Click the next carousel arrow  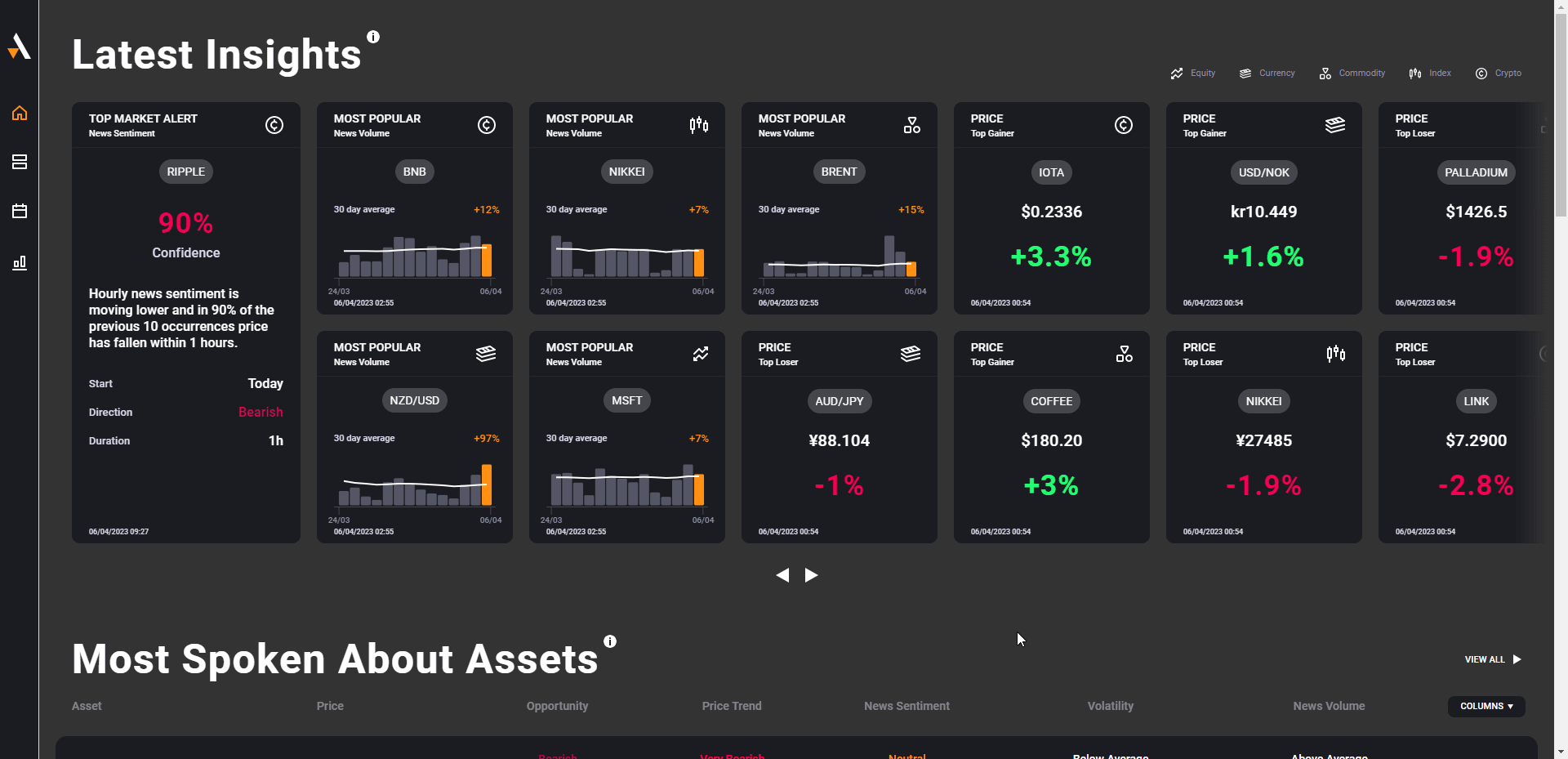tap(811, 575)
